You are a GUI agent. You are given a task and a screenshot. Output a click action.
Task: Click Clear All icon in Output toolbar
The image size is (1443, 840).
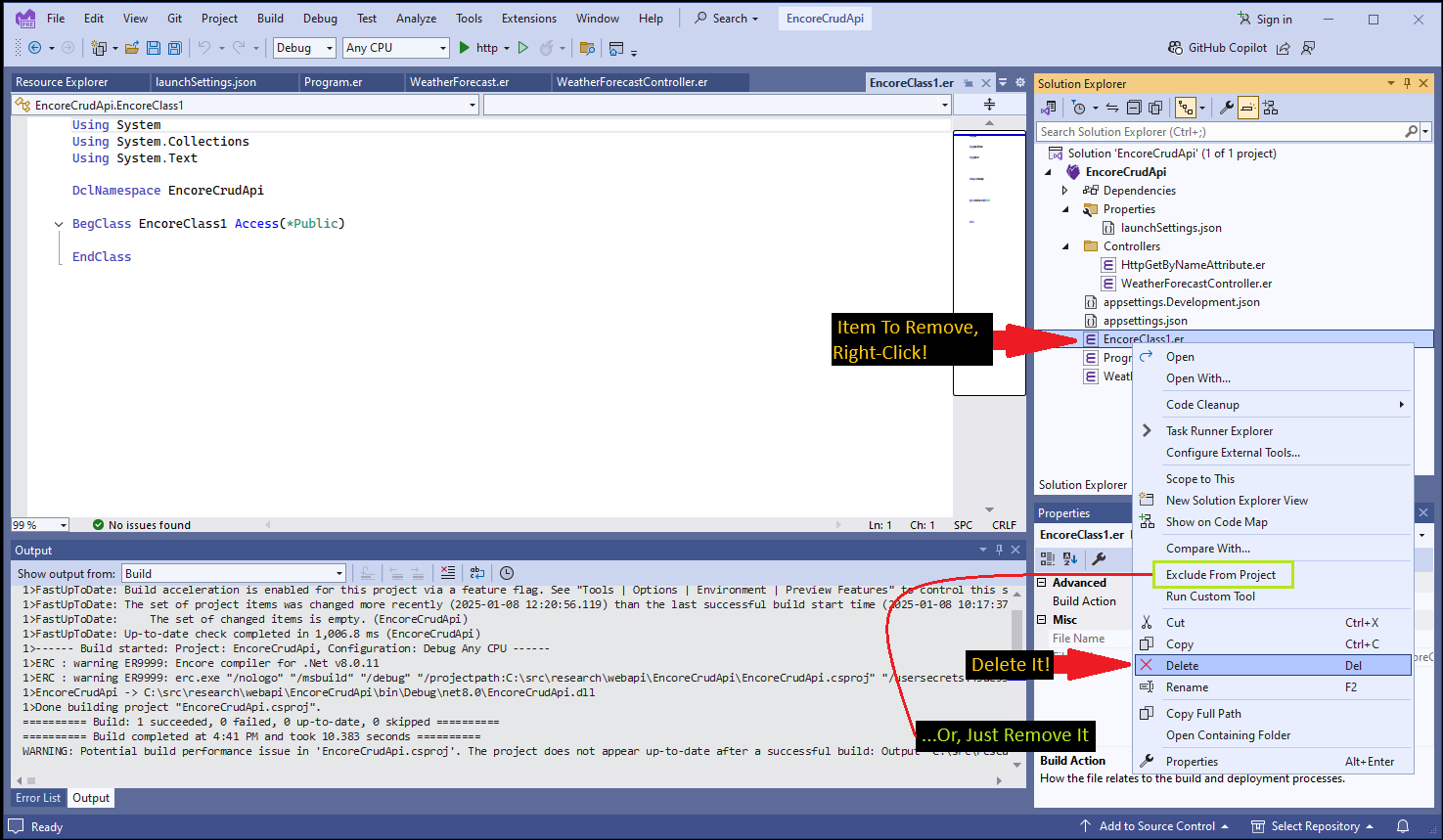(x=447, y=573)
